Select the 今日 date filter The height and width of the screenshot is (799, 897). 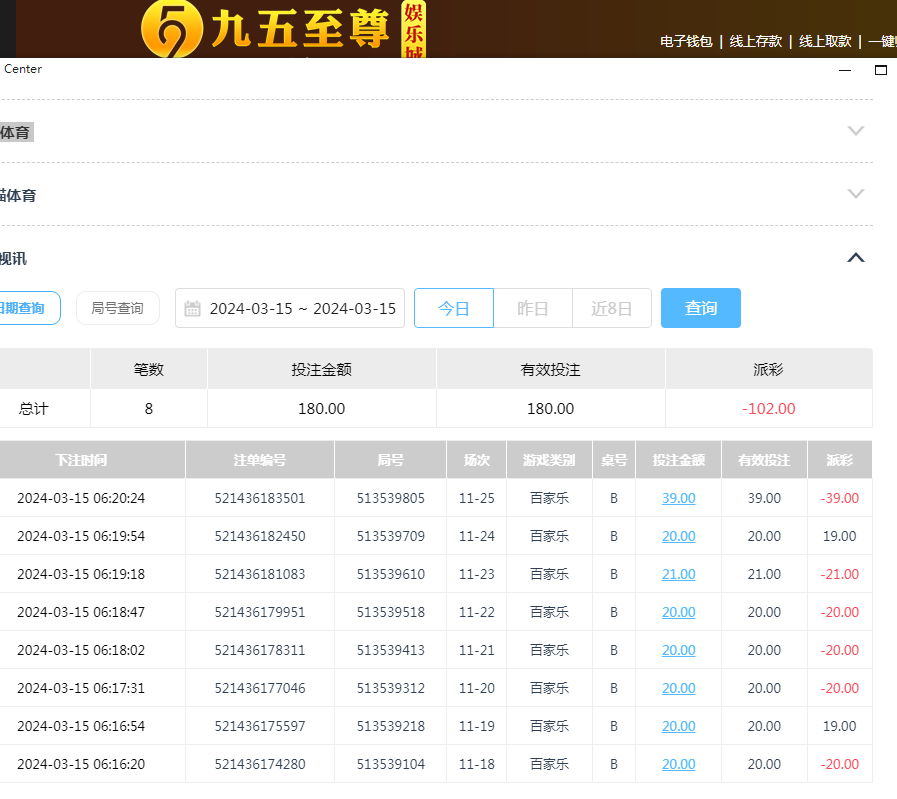(x=454, y=308)
